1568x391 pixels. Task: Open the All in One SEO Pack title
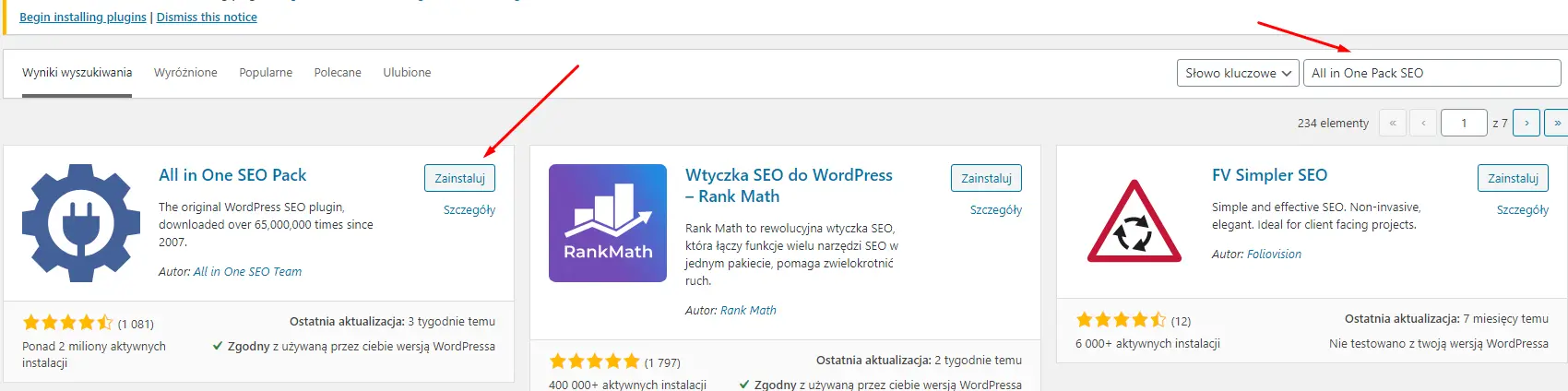click(232, 175)
